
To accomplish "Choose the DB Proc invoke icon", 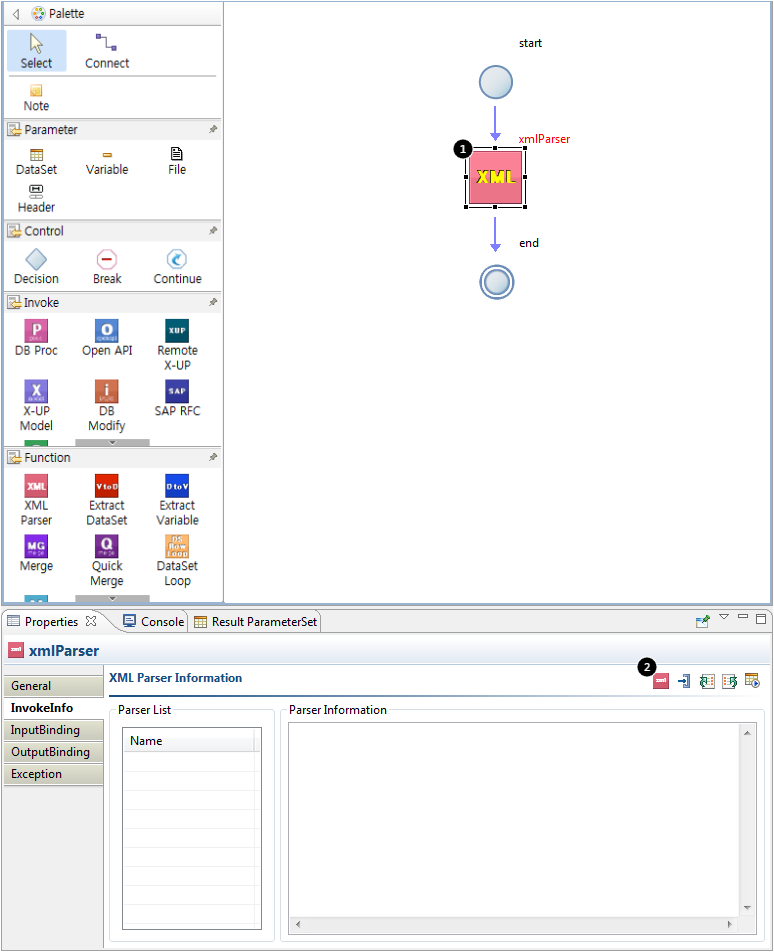I will coord(36,338).
